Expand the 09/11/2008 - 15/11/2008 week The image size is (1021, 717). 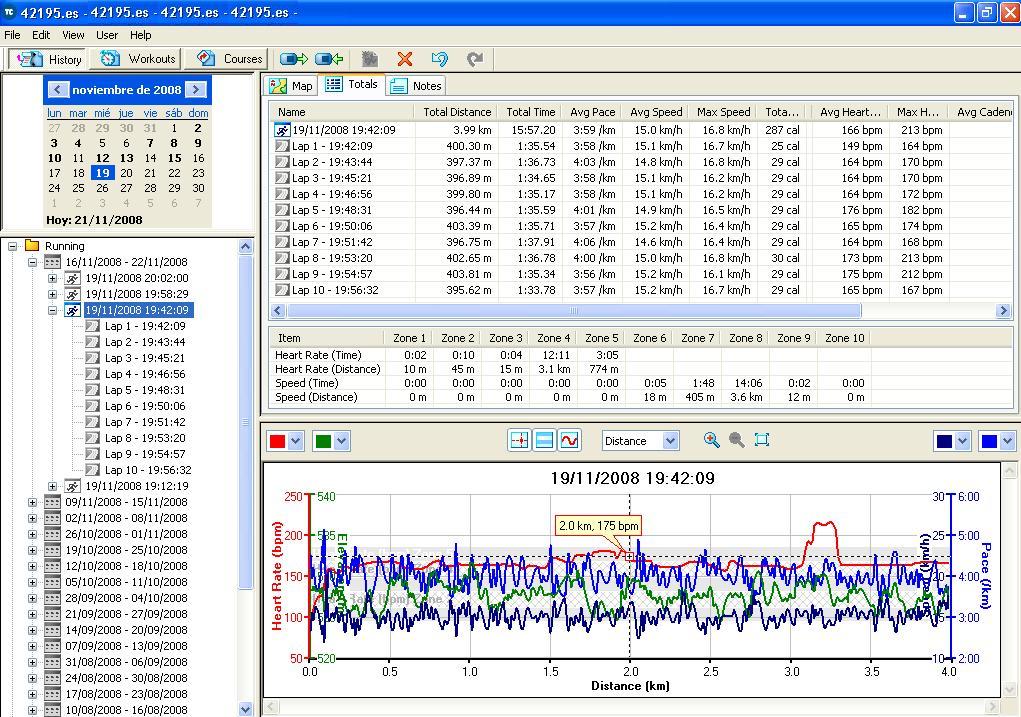coord(33,502)
